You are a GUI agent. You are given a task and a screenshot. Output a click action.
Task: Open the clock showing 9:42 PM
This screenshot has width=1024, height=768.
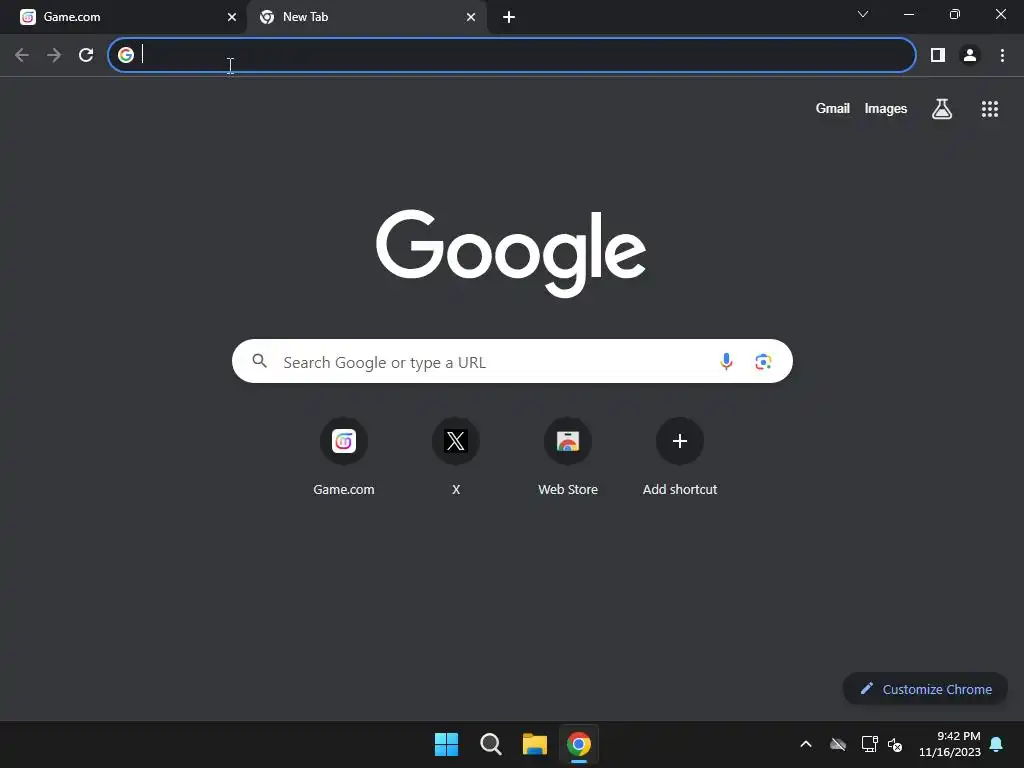950,744
